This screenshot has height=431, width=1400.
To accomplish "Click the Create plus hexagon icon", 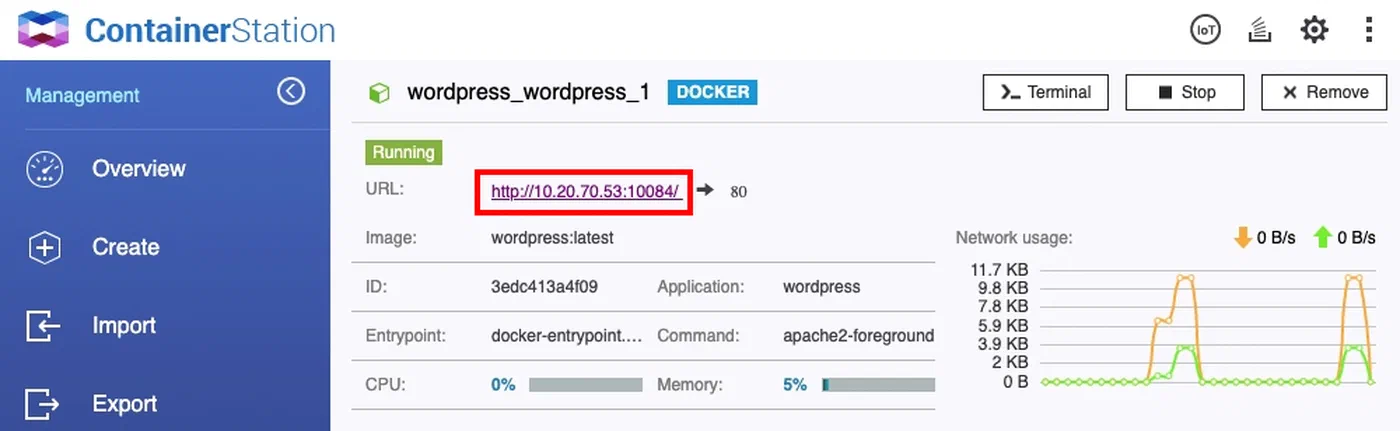I will pos(45,247).
